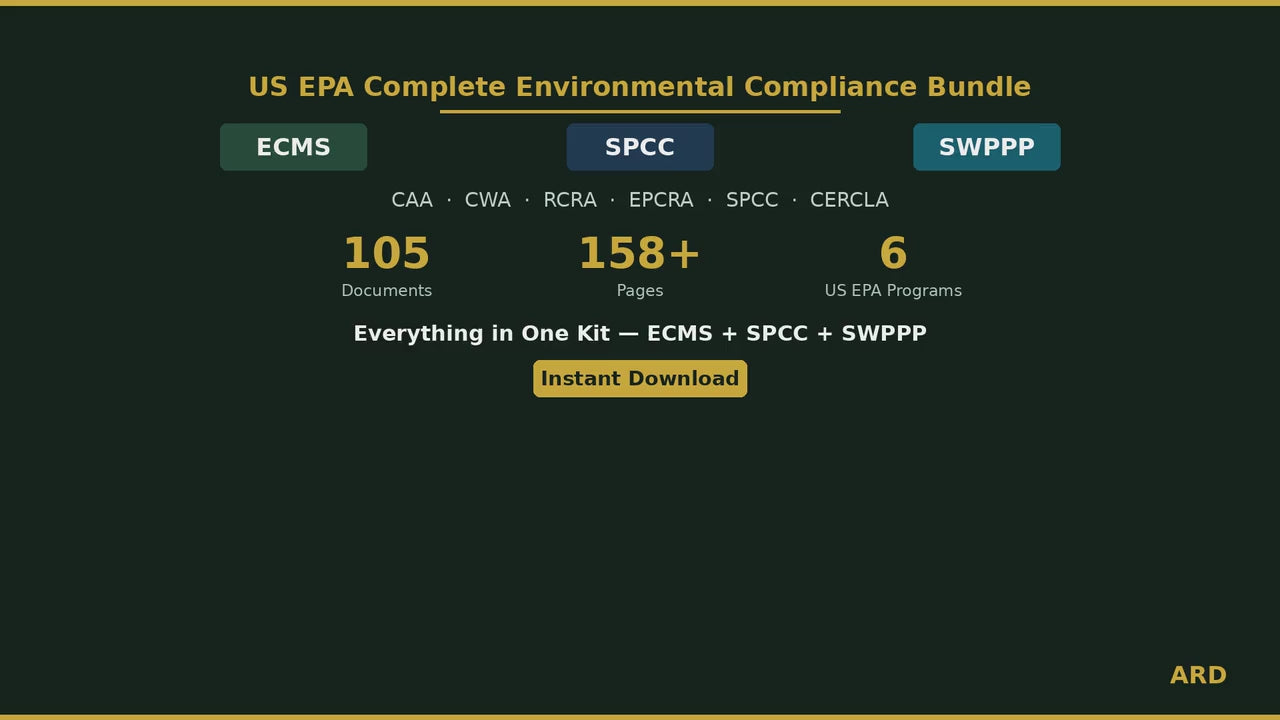Click SPCC in the program list
This screenshot has height=720, width=1280.
[x=752, y=200]
